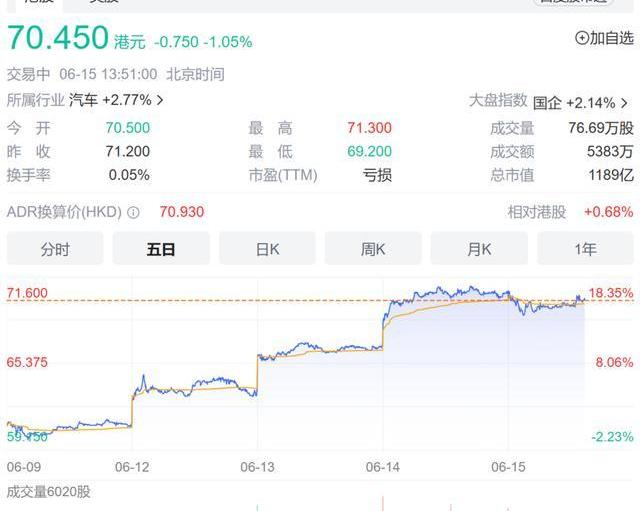Click the 06-12 date marker on chart
640x511 pixels.
pyautogui.click(x=133, y=467)
